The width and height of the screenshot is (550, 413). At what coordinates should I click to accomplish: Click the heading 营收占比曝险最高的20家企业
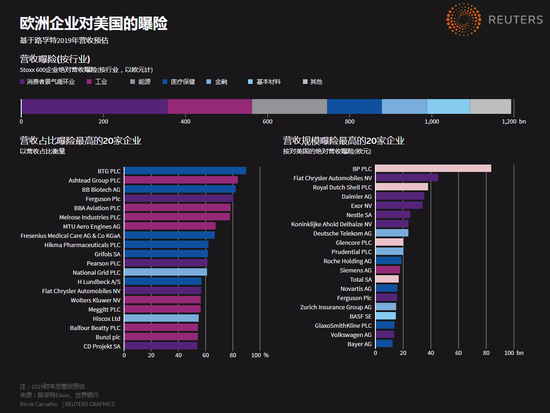[80, 141]
